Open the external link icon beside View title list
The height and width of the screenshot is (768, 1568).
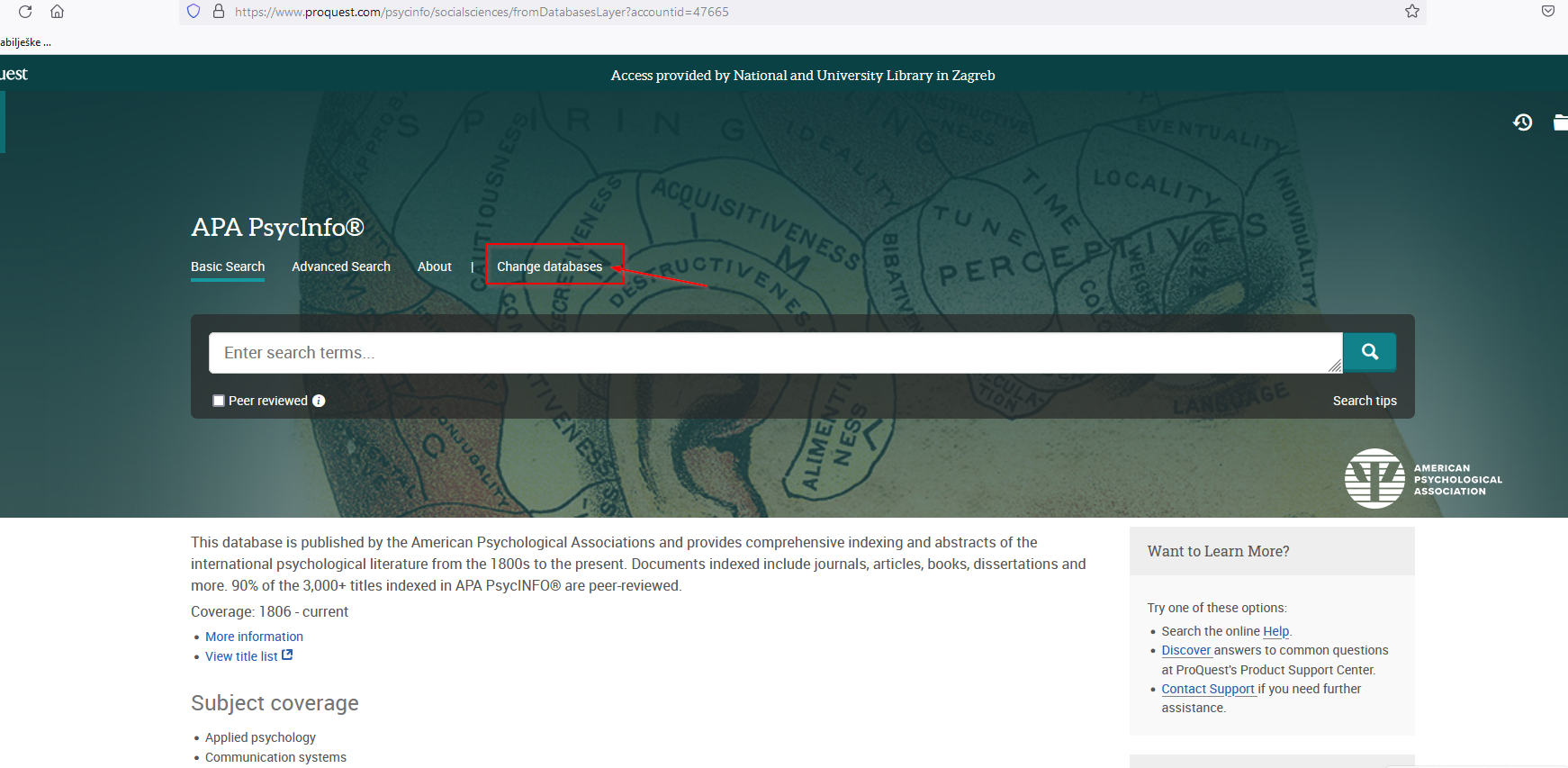287,655
